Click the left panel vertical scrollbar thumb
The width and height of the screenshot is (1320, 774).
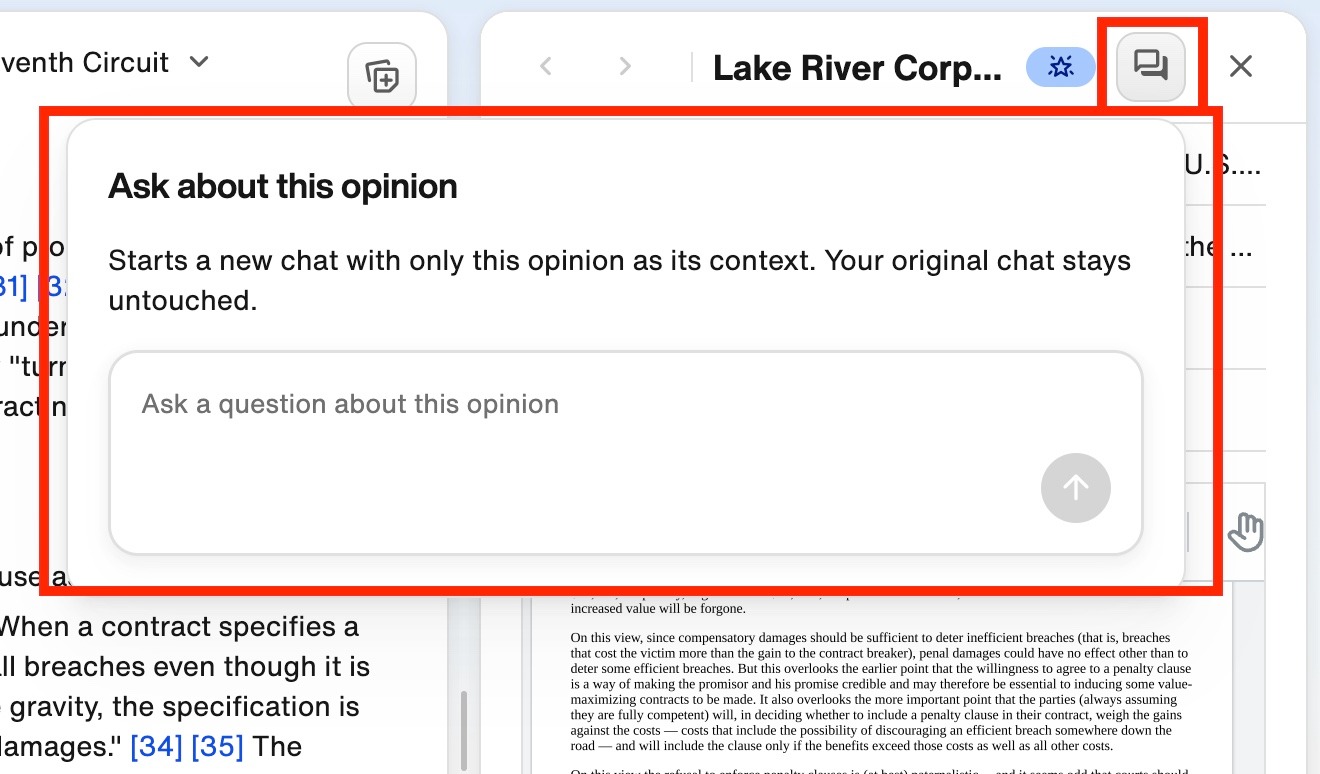[x=462, y=730]
